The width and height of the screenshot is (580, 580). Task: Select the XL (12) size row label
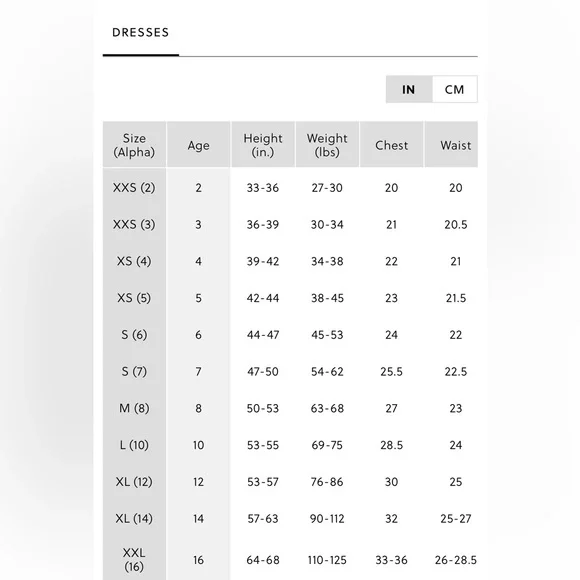pos(134,482)
